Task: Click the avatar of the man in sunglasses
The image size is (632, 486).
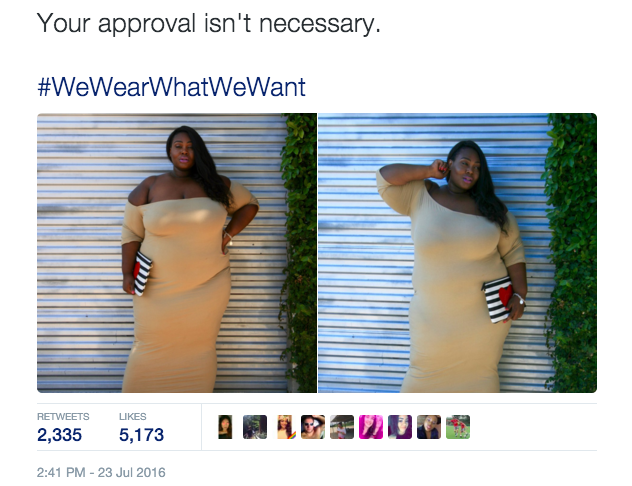Action: tap(313, 427)
